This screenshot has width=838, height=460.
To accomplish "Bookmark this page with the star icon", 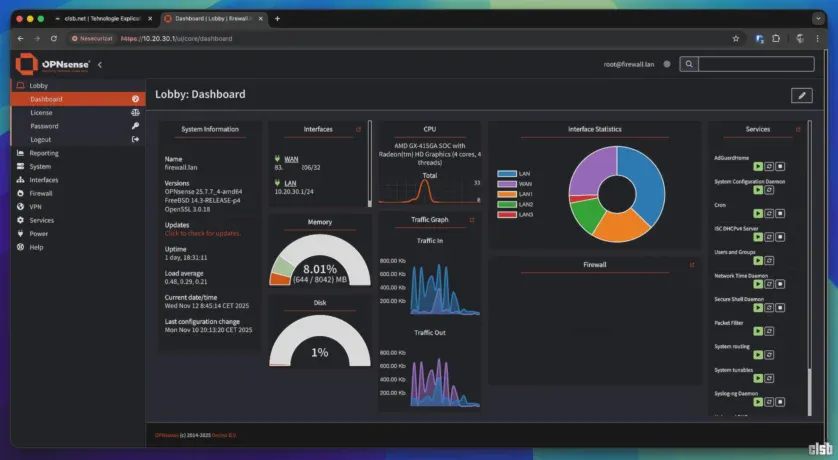I will (736, 38).
